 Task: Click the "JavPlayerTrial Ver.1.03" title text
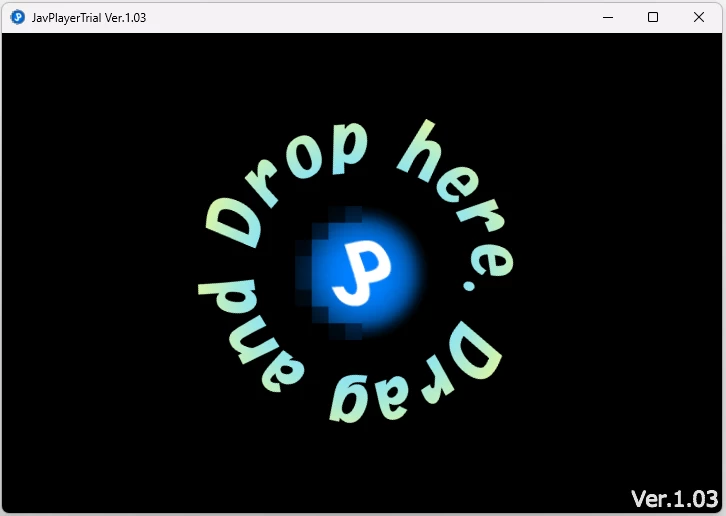coord(89,17)
